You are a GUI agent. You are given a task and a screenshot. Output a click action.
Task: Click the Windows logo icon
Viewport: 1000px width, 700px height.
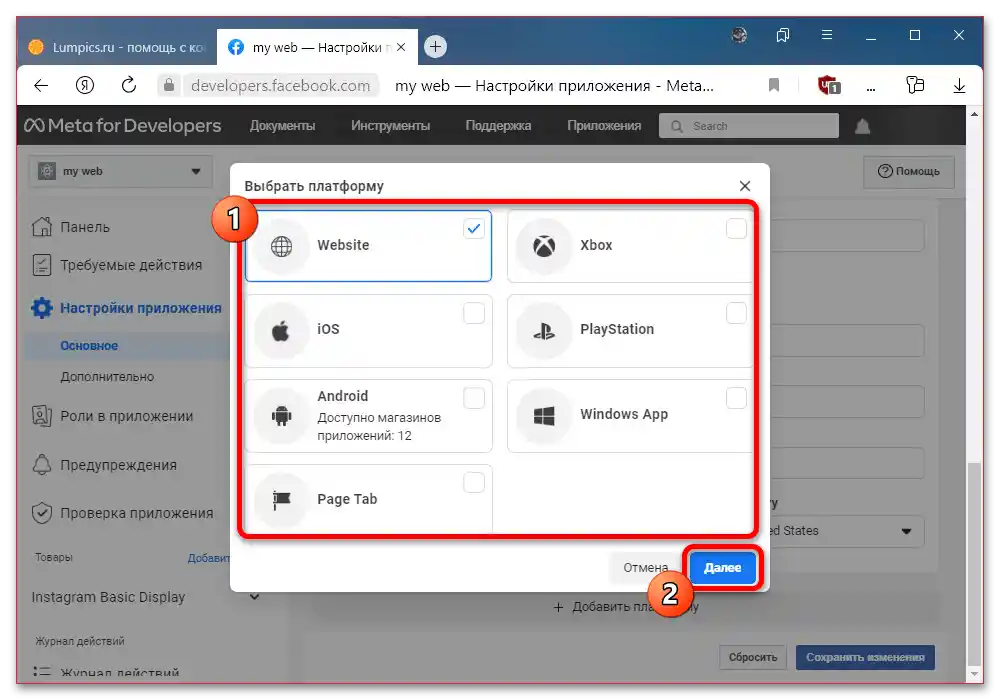coord(544,416)
